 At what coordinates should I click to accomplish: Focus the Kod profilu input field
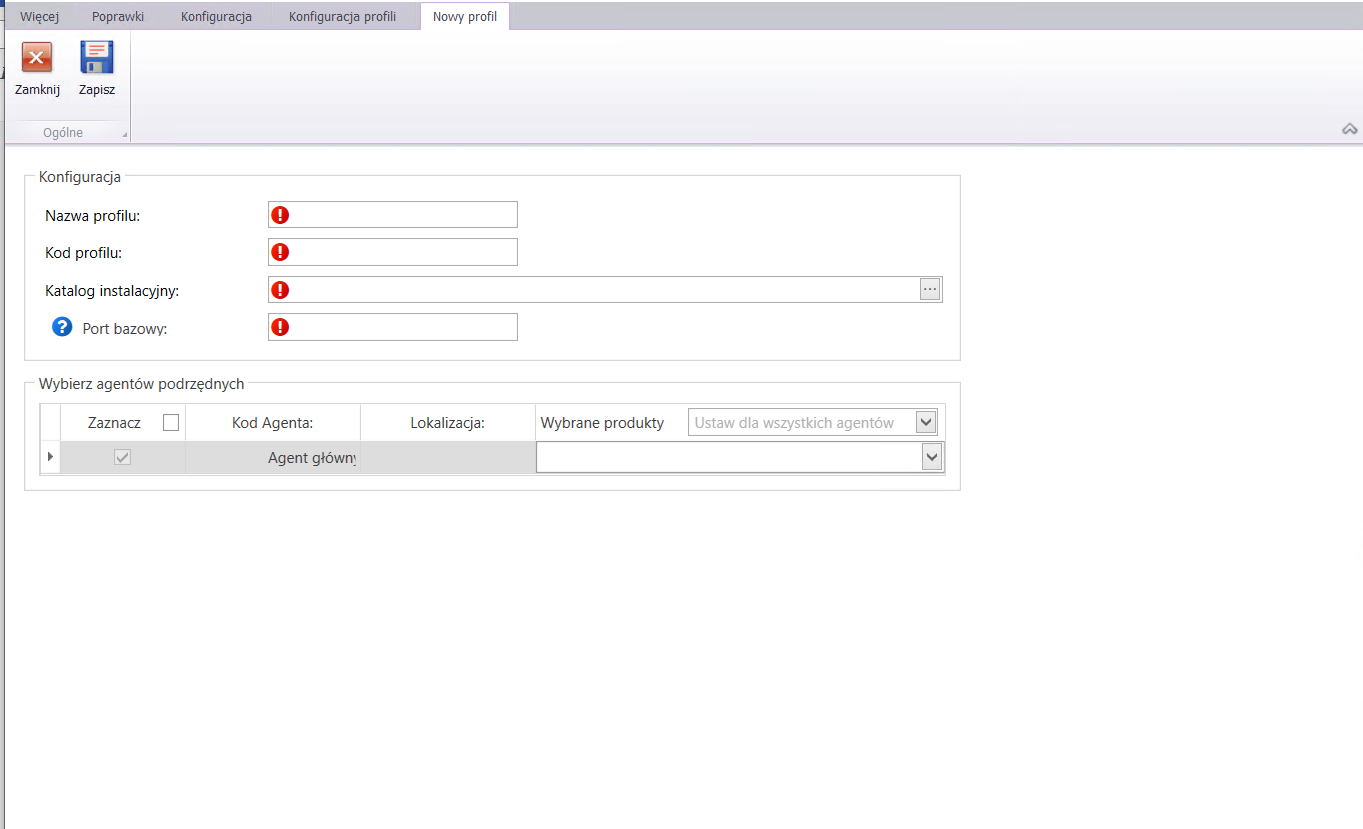[x=393, y=252]
